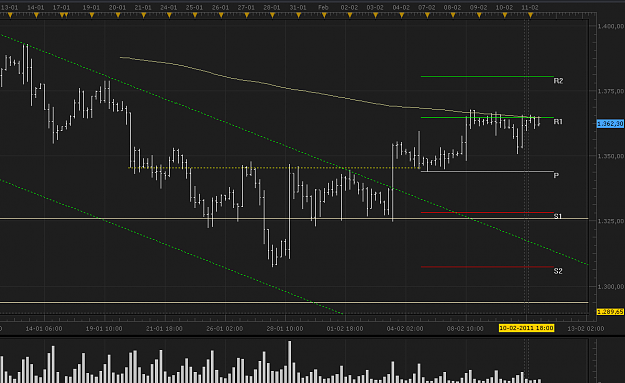The width and height of the screenshot is (625, 383).
Task: Click the yellow day marker below 19-01
Action: (92, 15)
